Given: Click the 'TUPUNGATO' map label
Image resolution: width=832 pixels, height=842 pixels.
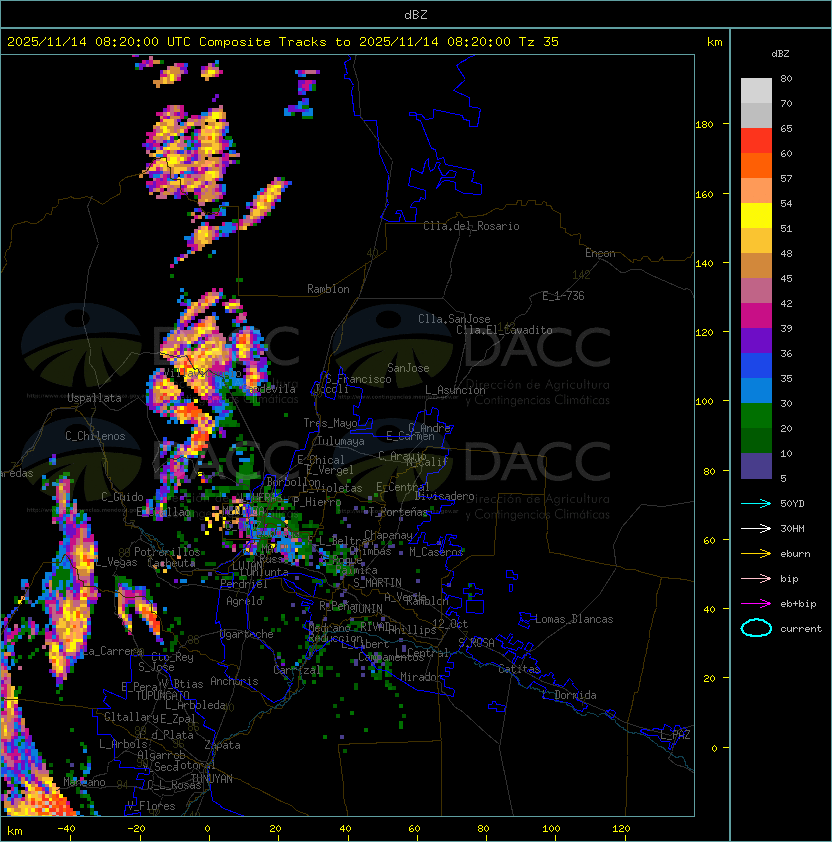Looking at the screenshot, I should (162, 696).
